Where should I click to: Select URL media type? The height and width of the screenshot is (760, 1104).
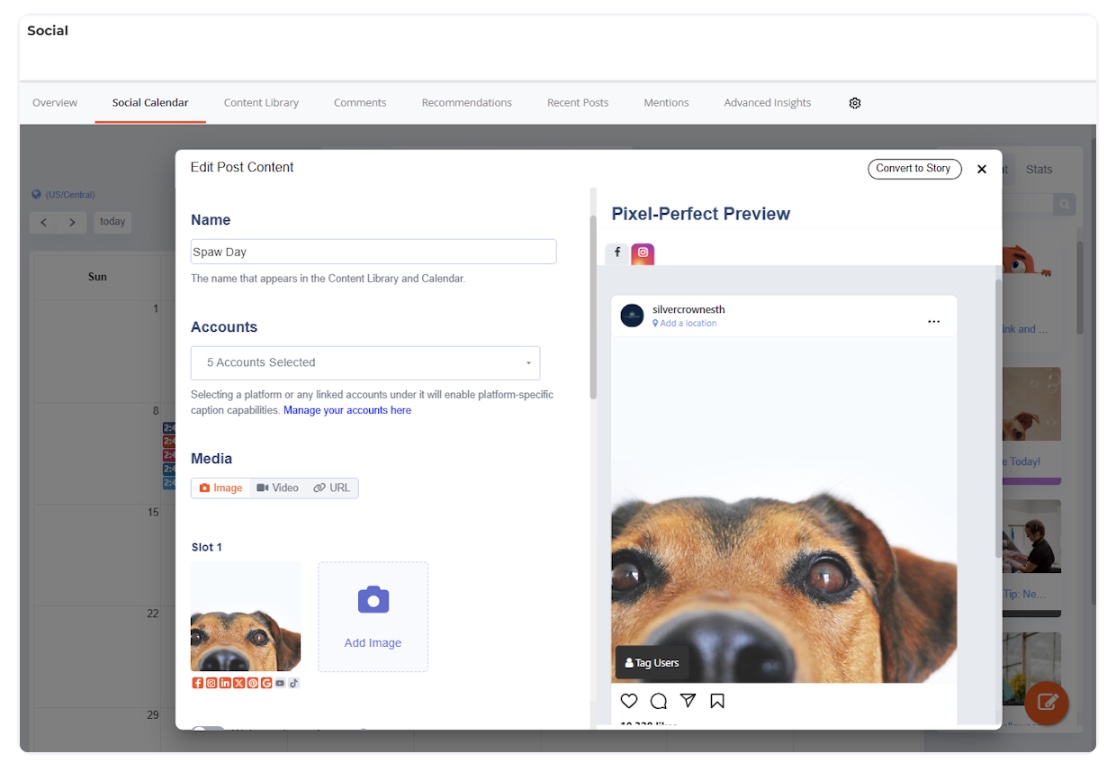tap(331, 488)
